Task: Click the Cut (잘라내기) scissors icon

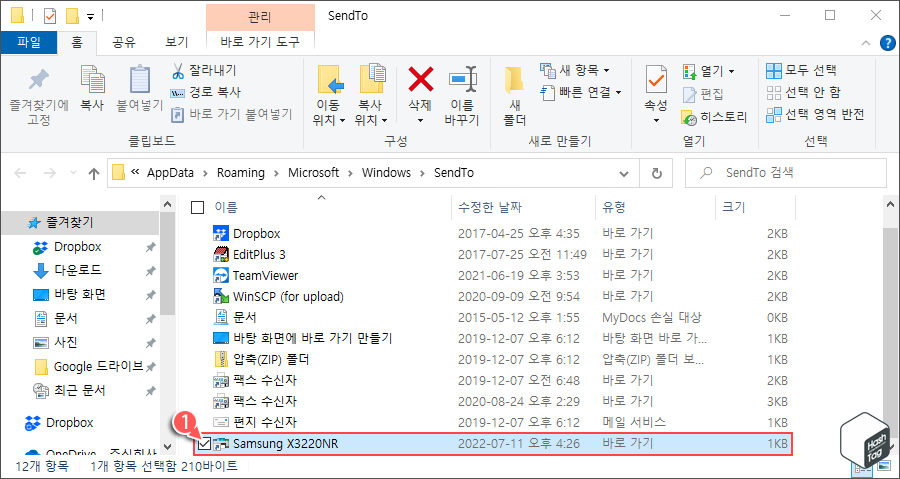Action: pos(177,71)
